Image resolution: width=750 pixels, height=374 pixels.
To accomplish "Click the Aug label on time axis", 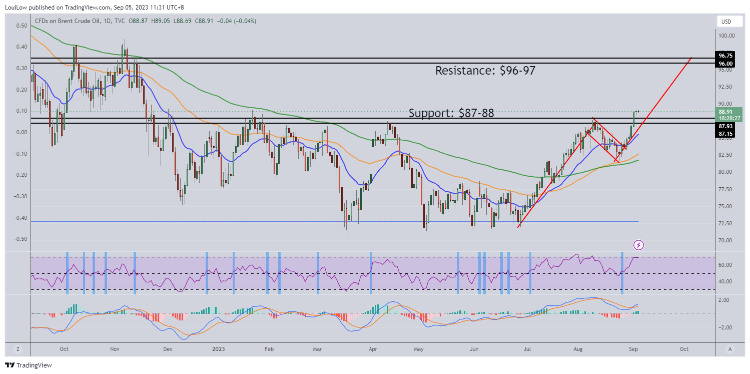I will [579, 349].
